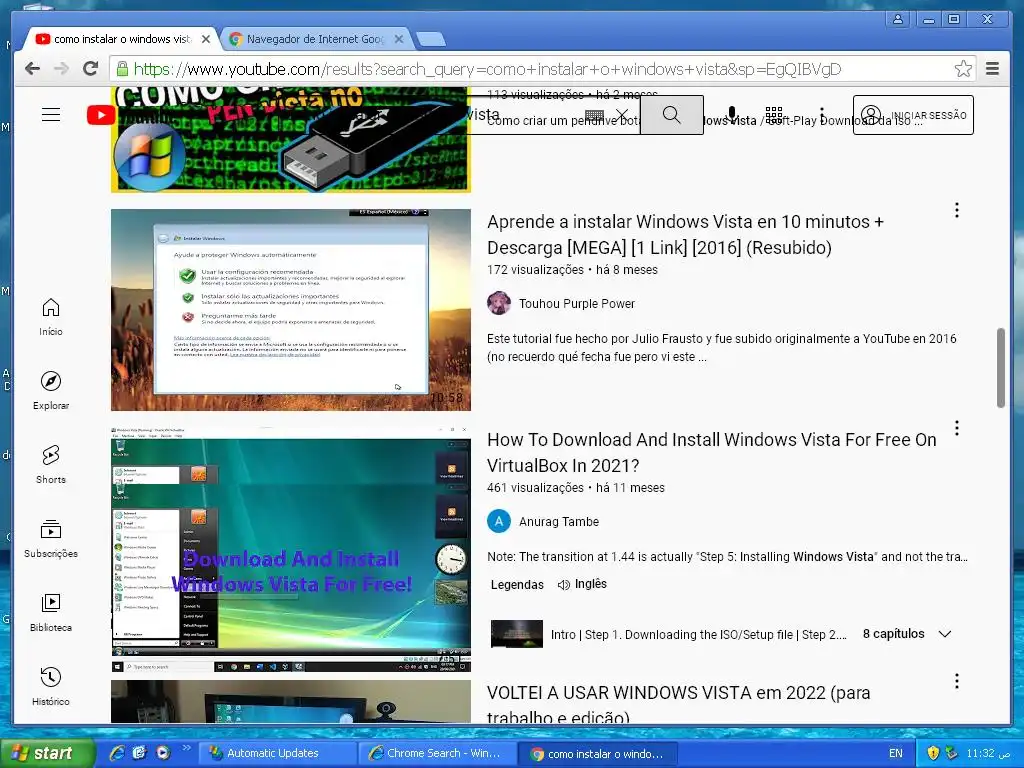Viewport: 1024px width, 768px height.
Task: Open options for Aprende a instalar video
Action: pos(957,210)
